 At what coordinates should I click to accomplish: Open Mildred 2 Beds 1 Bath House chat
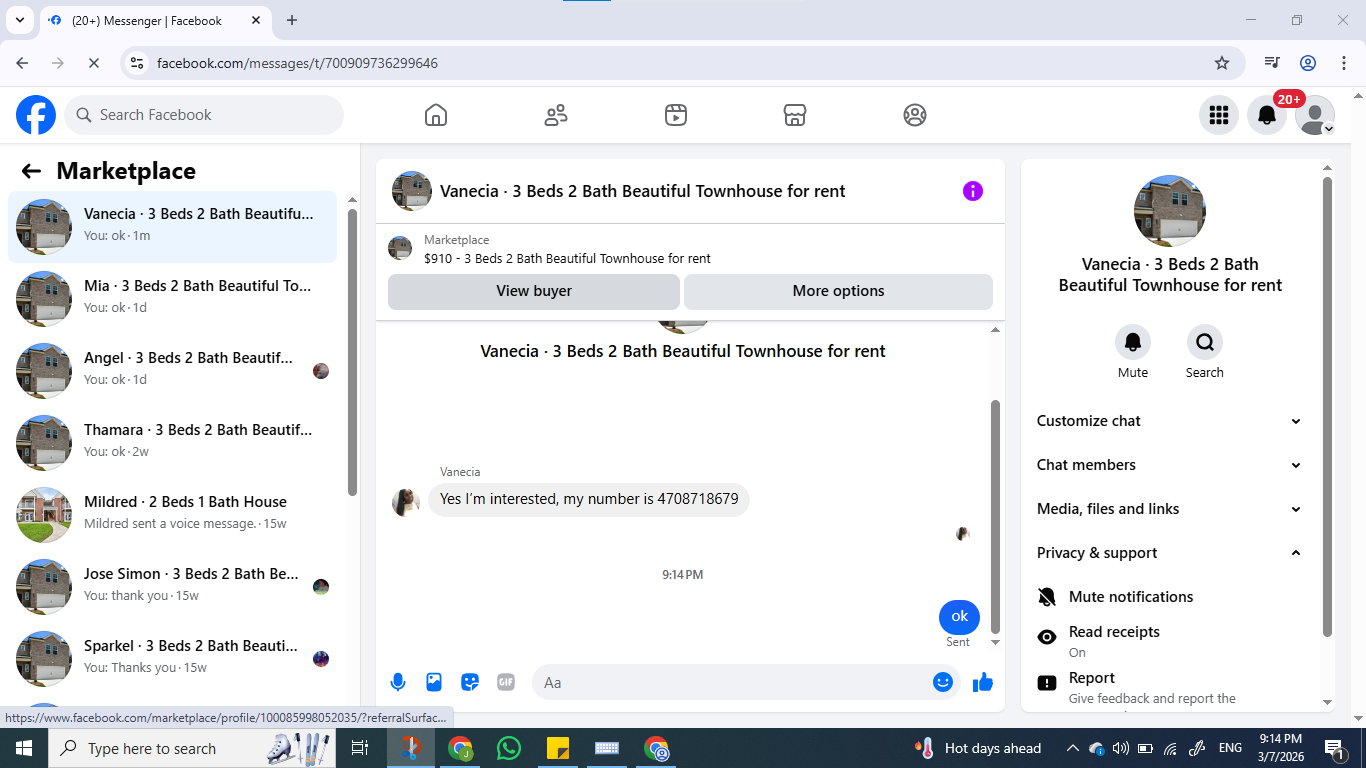[173, 515]
